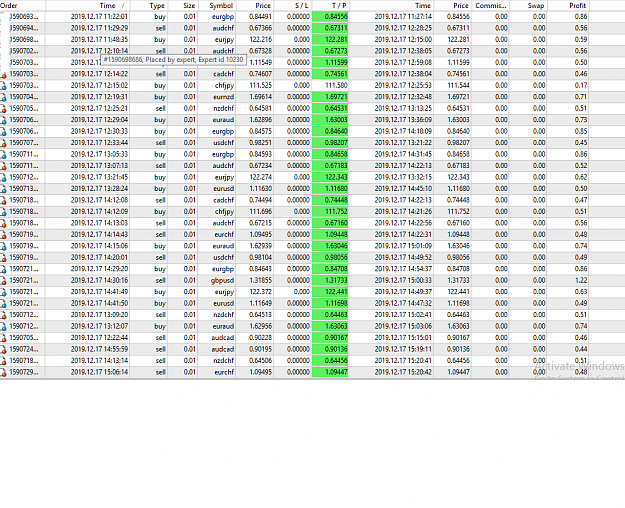Viewport: 625px width, 508px height.
Task: Click the close Time header right of T / P
Action: pos(423,6)
